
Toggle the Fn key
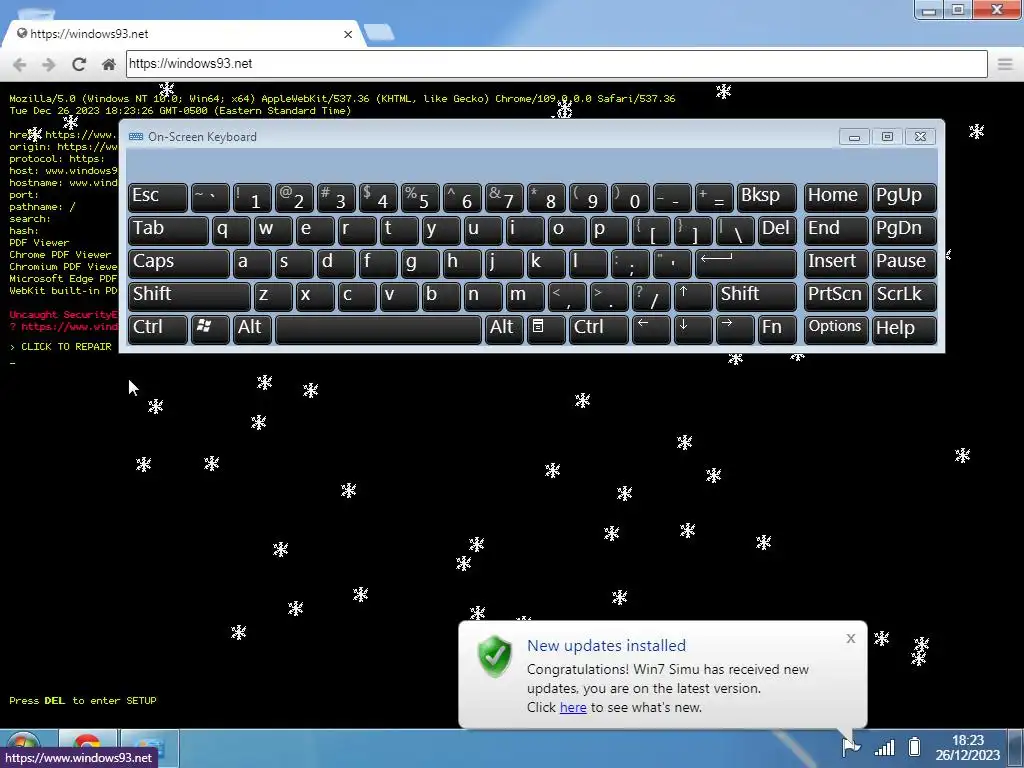coord(777,328)
